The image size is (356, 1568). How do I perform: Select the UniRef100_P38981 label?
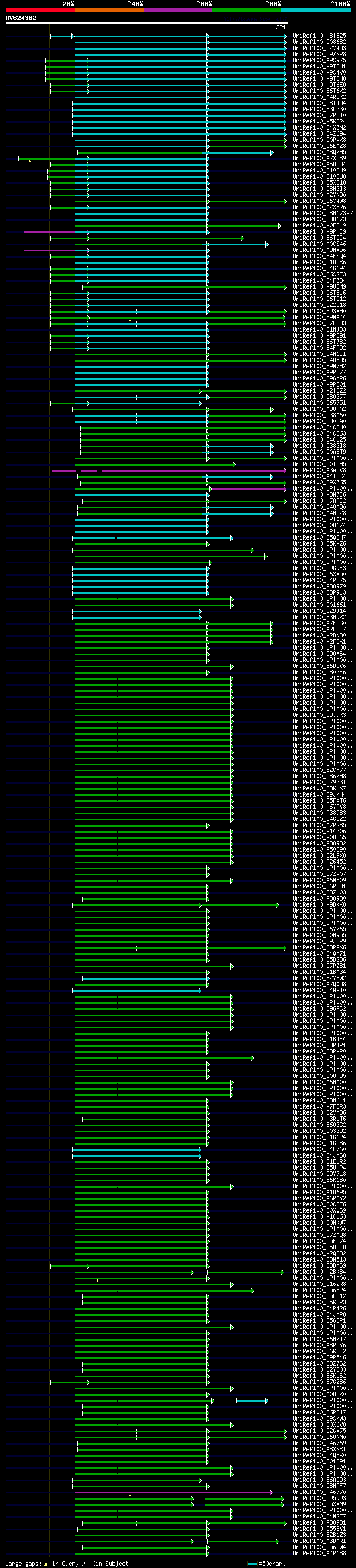[319, 1523]
